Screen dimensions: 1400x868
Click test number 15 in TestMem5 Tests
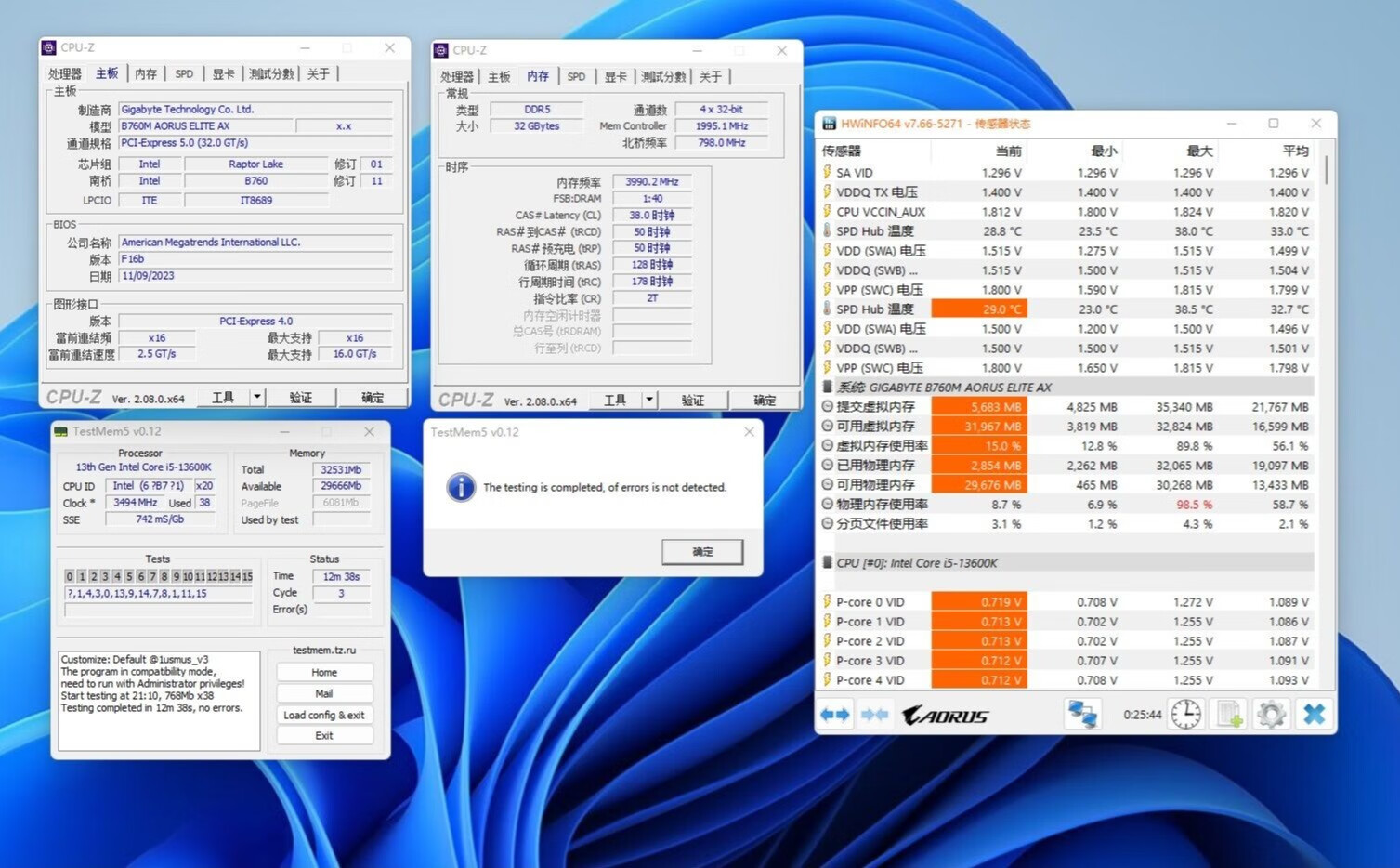coord(247,576)
